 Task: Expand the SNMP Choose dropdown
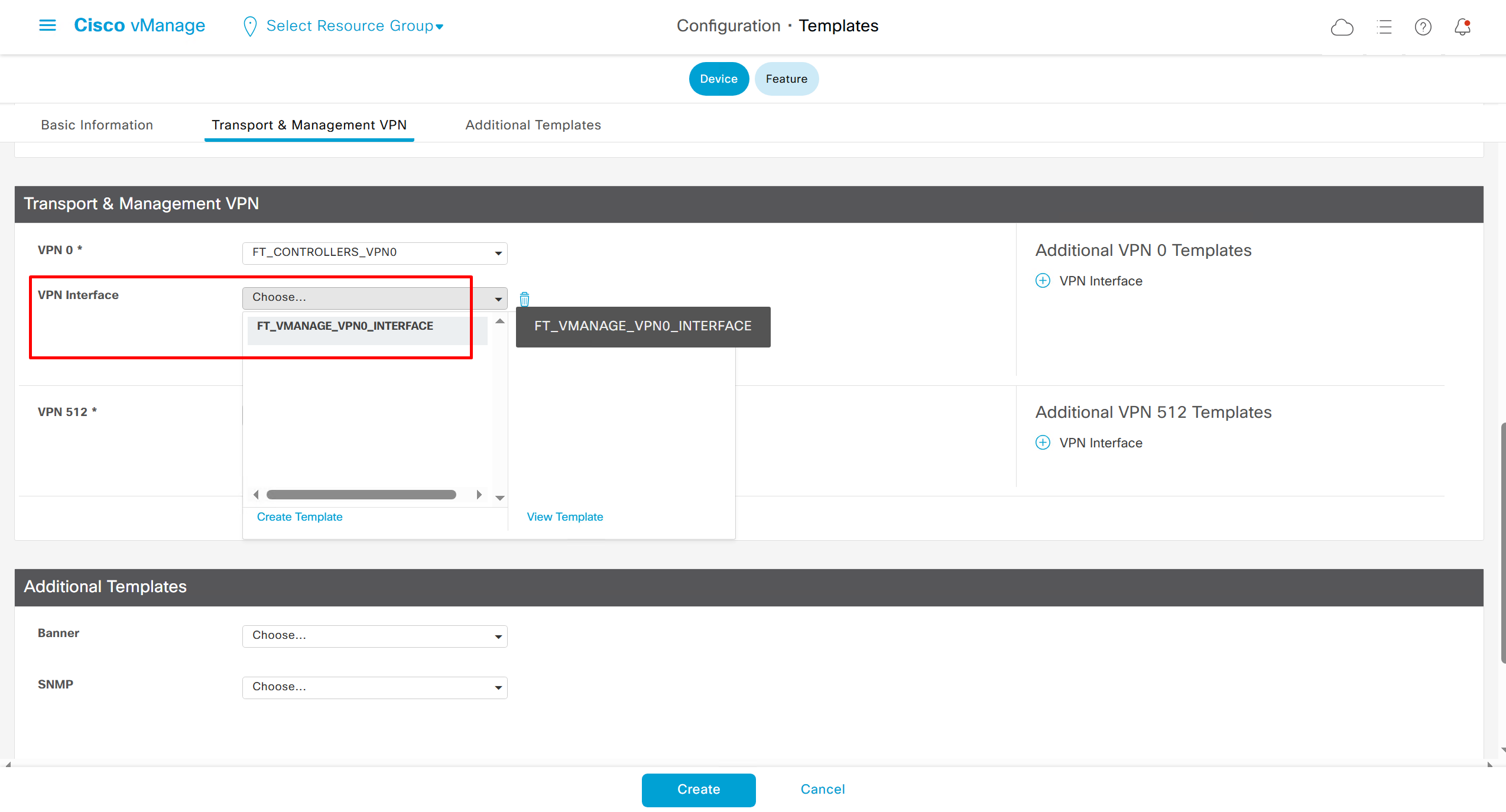[375, 687]
